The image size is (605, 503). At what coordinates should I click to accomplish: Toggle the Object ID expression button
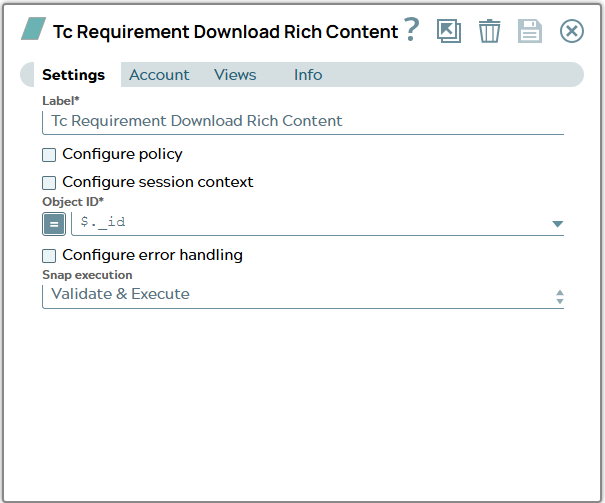point(54,224)
